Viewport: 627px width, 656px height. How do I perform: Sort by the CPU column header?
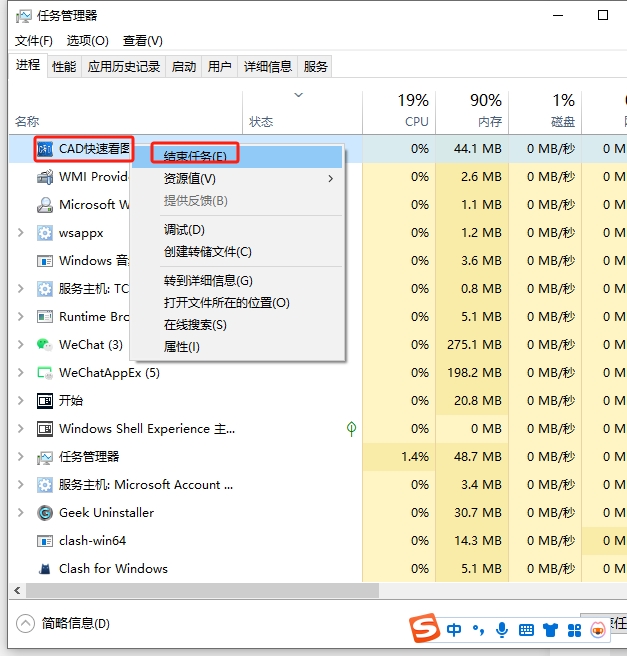pos(399,112)
